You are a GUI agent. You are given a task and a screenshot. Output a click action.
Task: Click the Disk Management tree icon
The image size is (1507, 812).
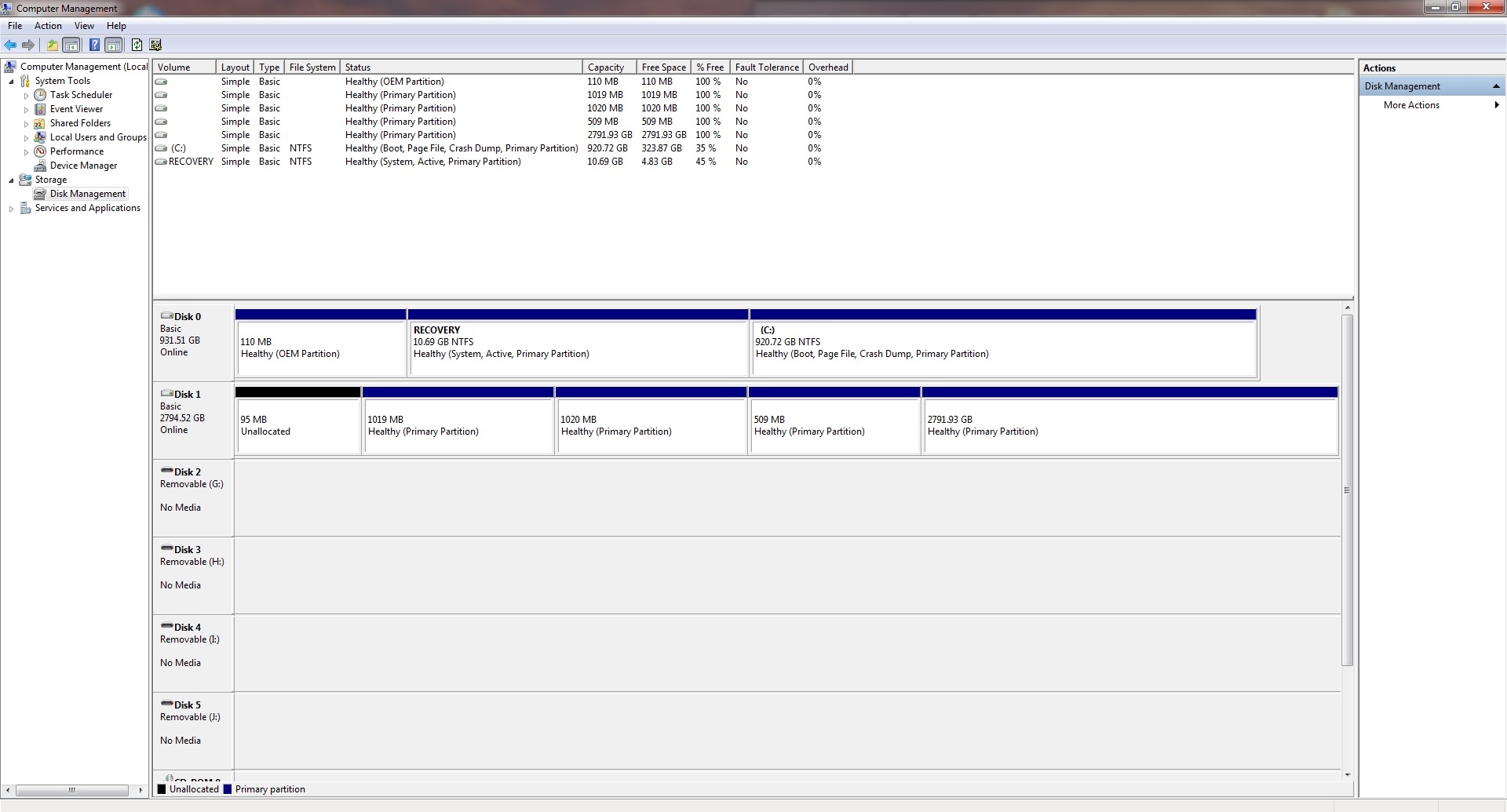point(40,194)
